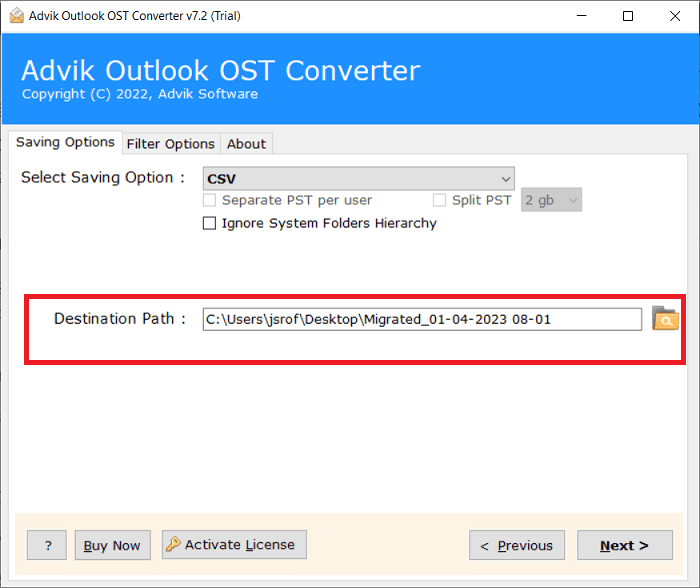
Task: Maximize the OST Converter window
Action: click(x=628, y=16)
